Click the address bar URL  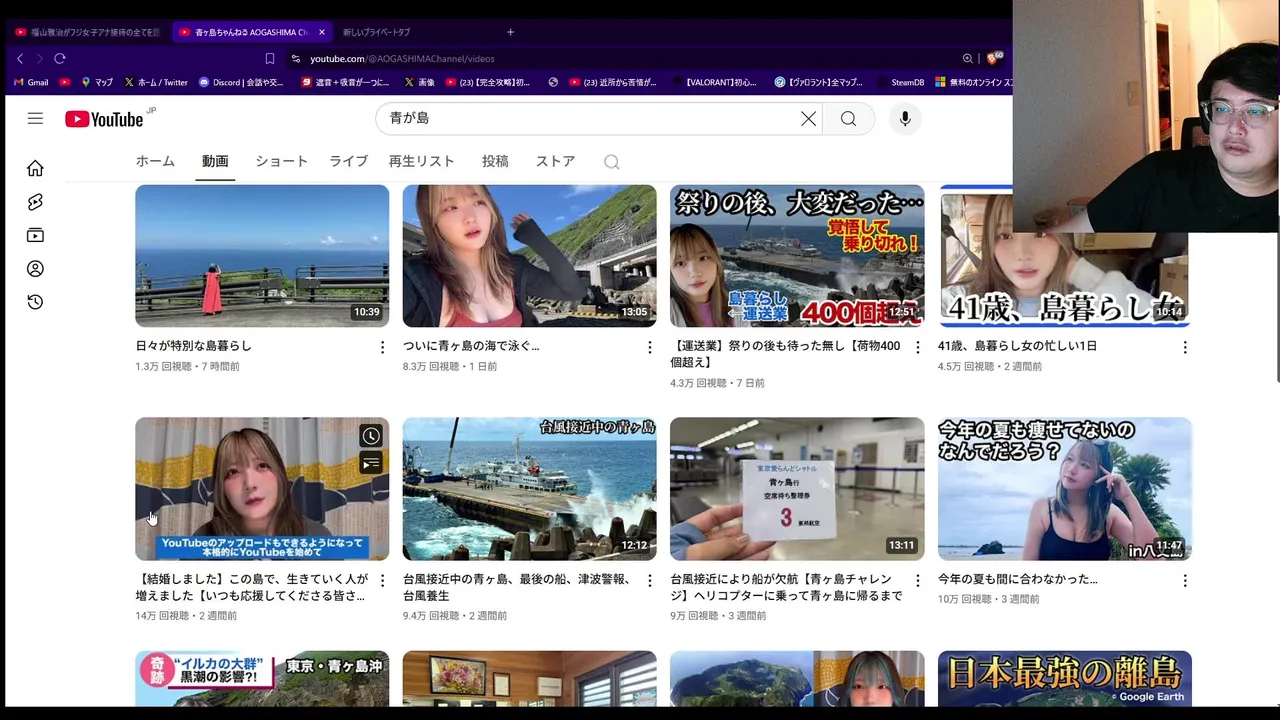tap(402, 59)
